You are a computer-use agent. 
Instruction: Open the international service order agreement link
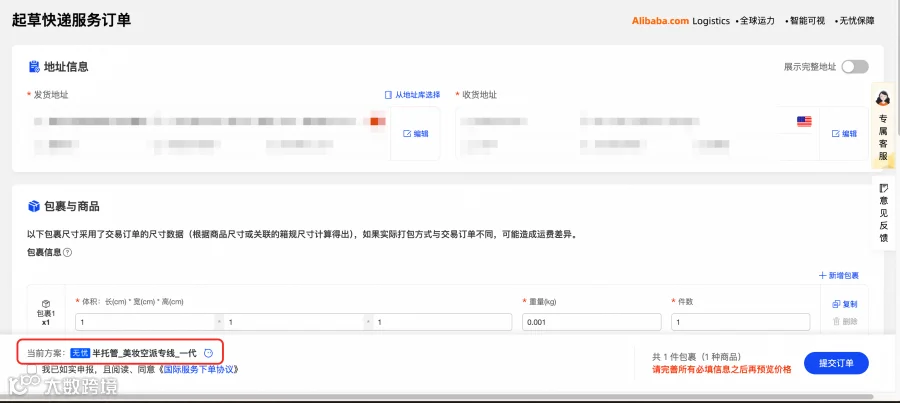pos(200,369)
